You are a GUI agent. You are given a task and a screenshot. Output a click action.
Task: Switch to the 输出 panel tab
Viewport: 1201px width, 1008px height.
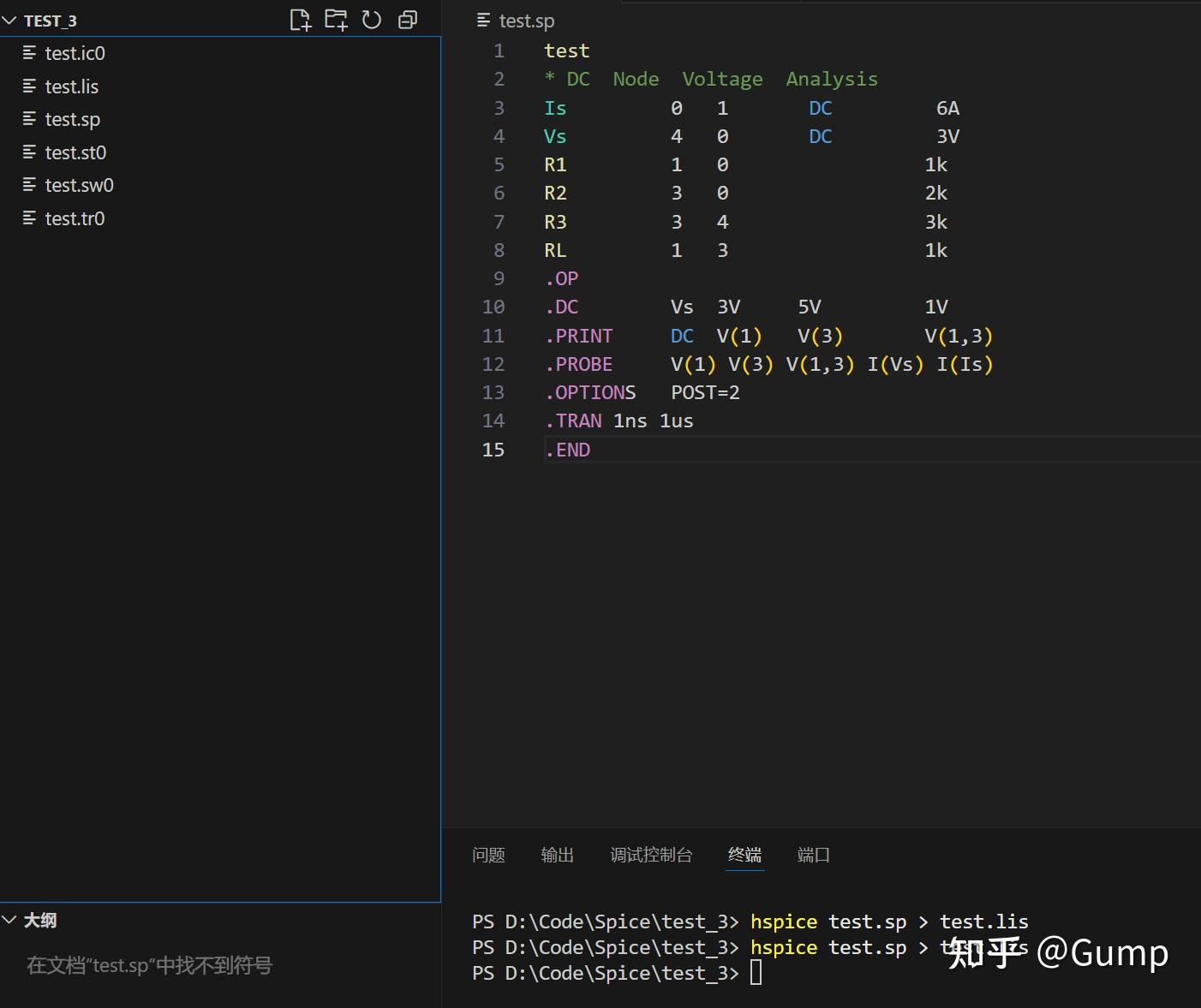pos(557,855)
